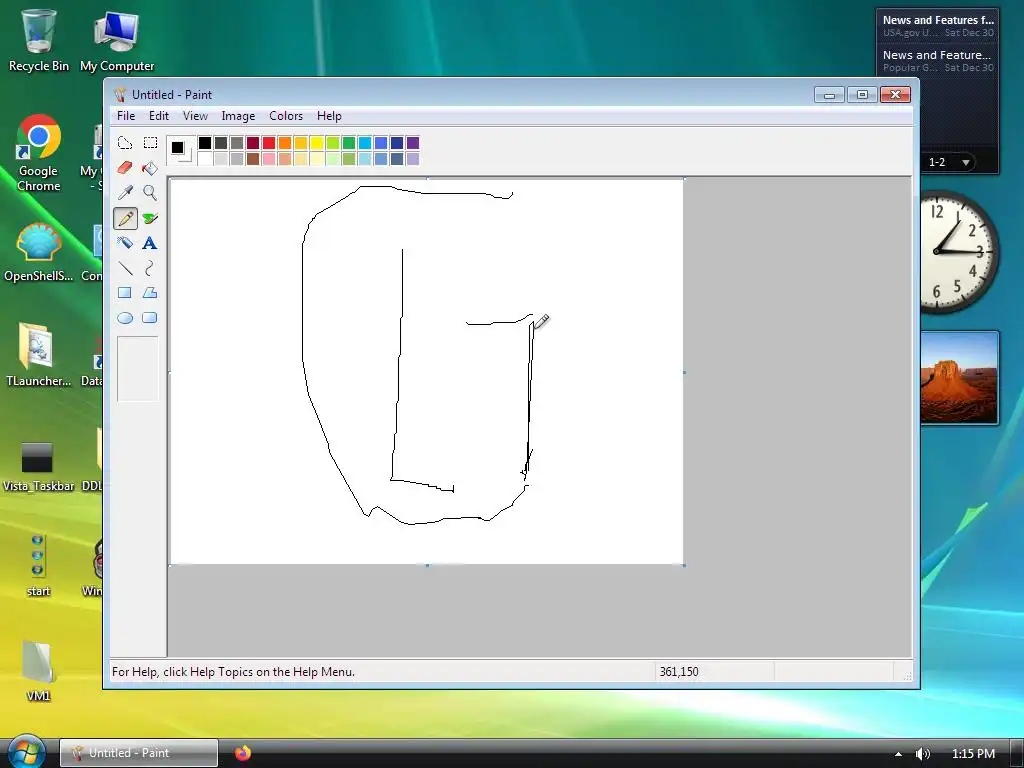
Task: Maximize the Paint window
Action: coord(862,95)
